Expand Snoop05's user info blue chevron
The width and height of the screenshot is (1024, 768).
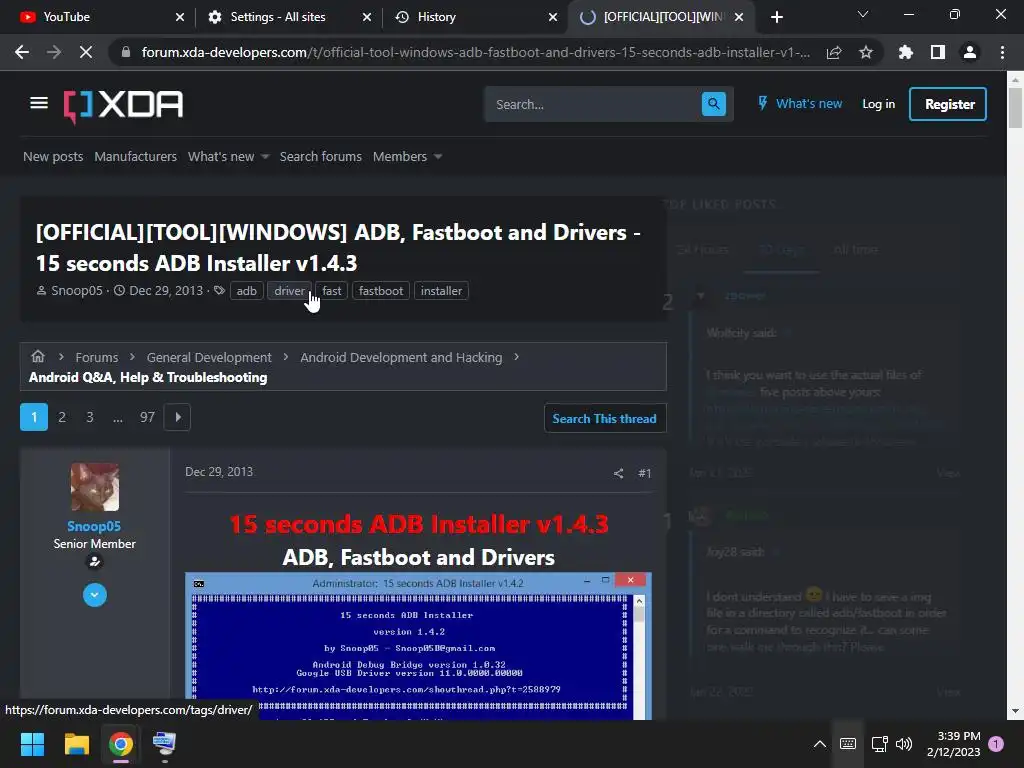(x=95, y=595)
